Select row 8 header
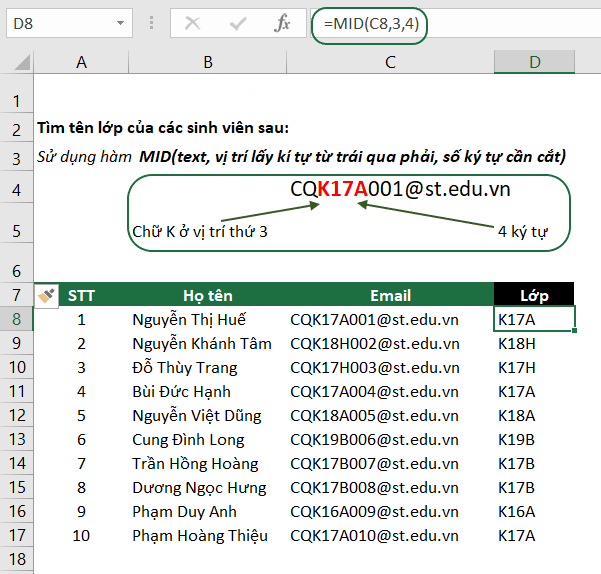 click(x=16, y=319)
